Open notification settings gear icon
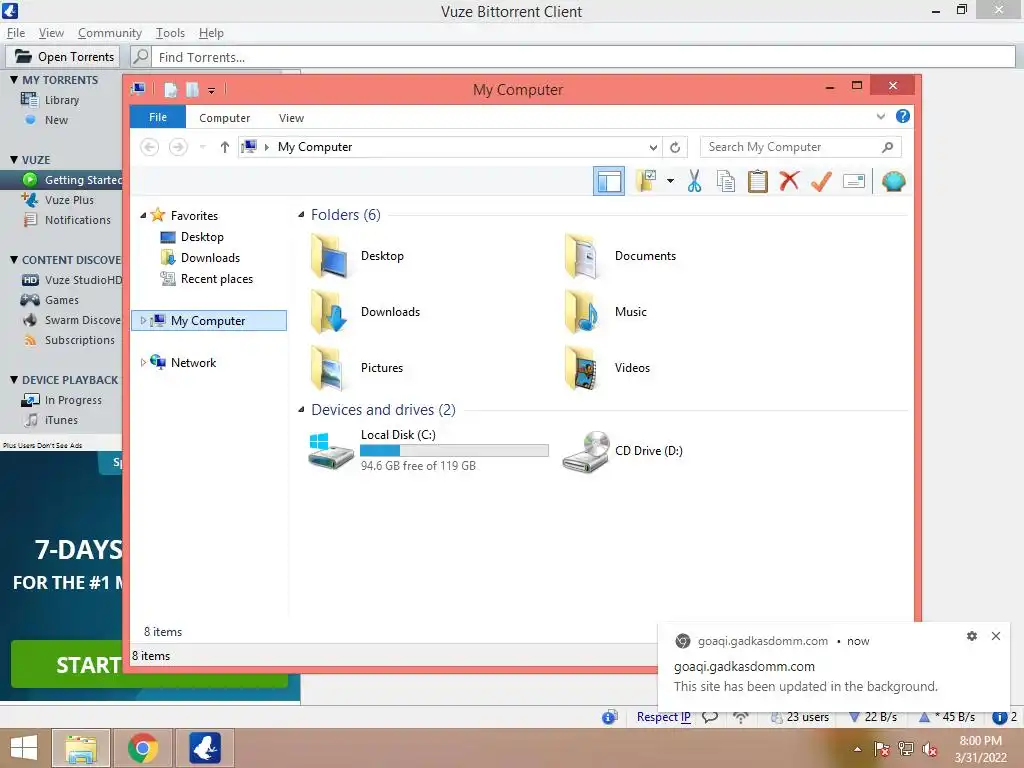1024x768 pixels. pyautogui.click(x=972, y=636)
